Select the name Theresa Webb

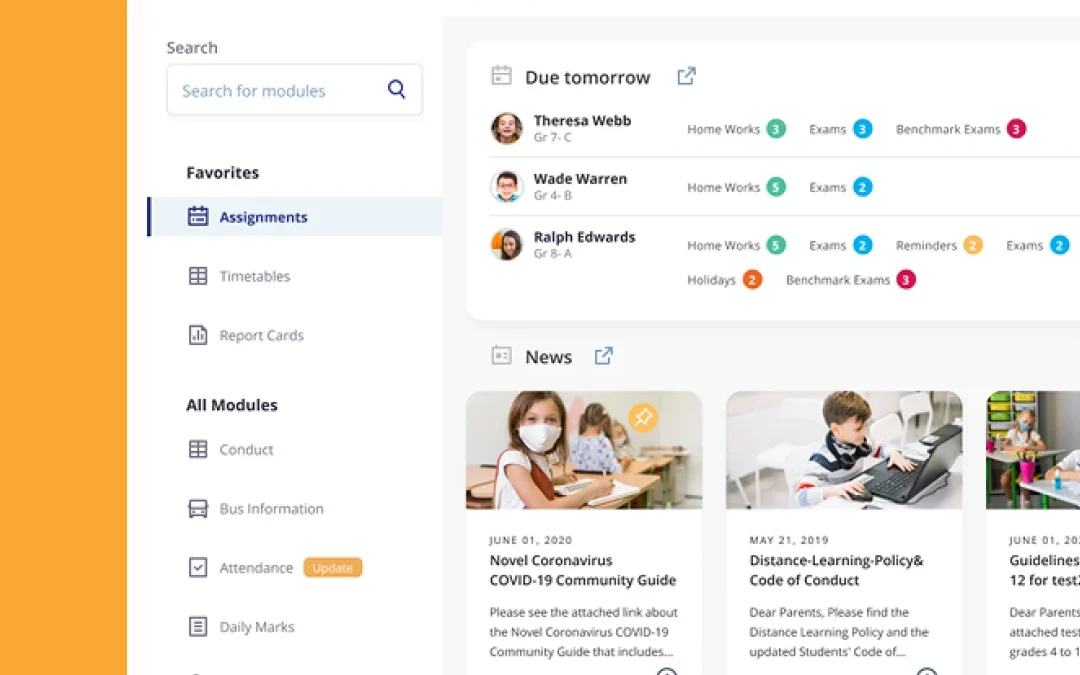click(582, 121)
